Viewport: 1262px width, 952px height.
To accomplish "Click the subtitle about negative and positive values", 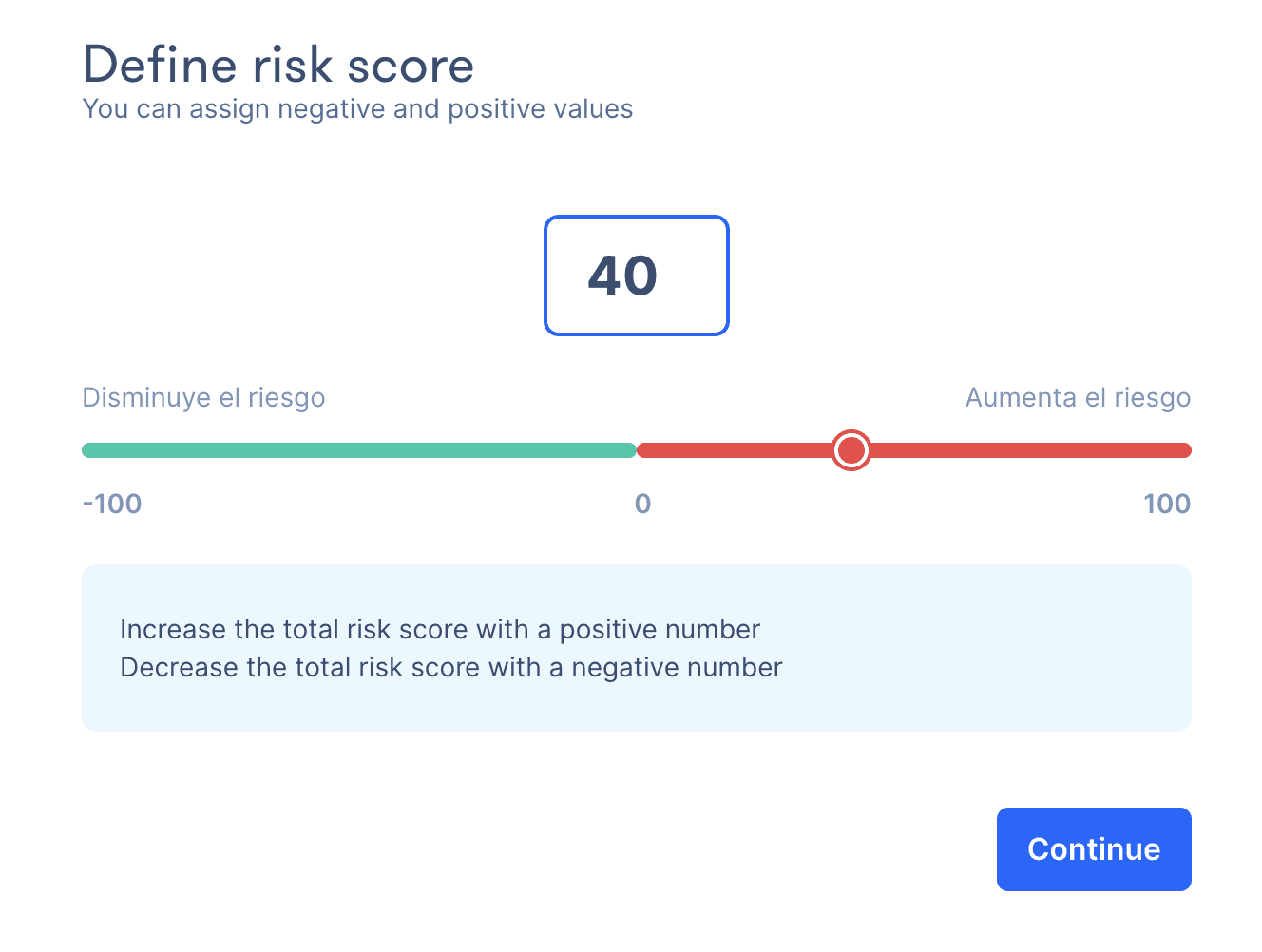I will click(x=357, y=108).
